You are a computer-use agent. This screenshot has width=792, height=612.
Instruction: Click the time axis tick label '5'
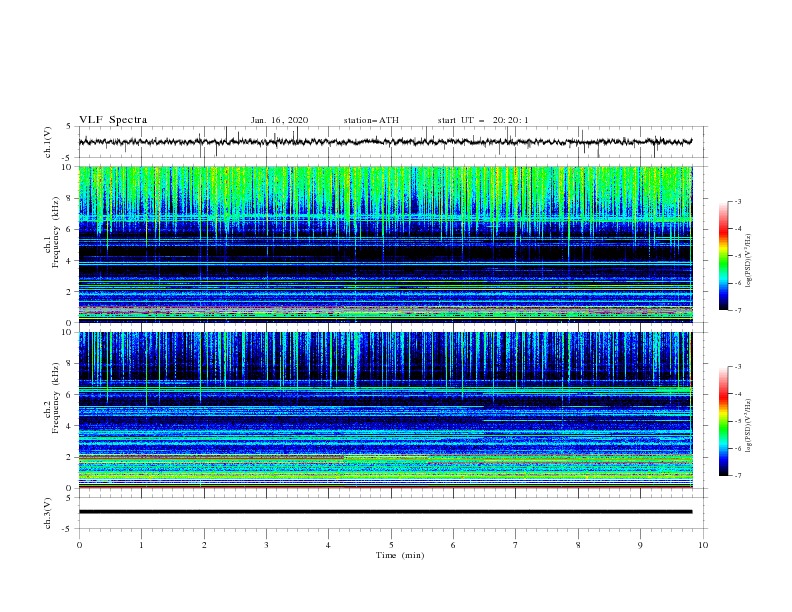(x=391, y=545)
